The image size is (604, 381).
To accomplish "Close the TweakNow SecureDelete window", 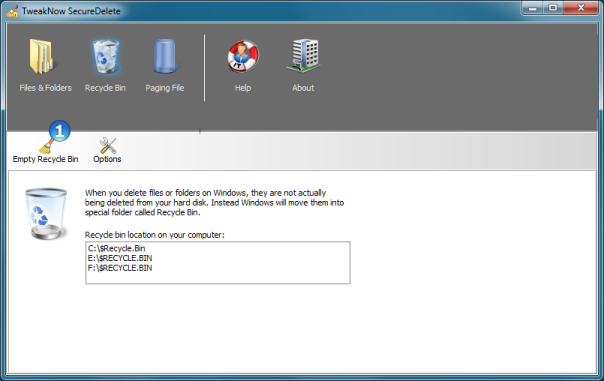I will click(x=581, y=8).
